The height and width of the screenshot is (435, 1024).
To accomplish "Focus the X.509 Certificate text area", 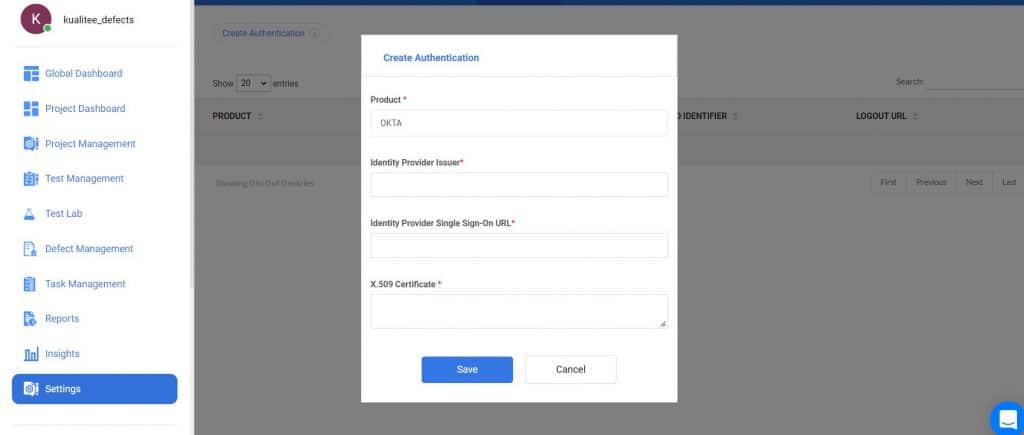I will [x=519, y=311].
